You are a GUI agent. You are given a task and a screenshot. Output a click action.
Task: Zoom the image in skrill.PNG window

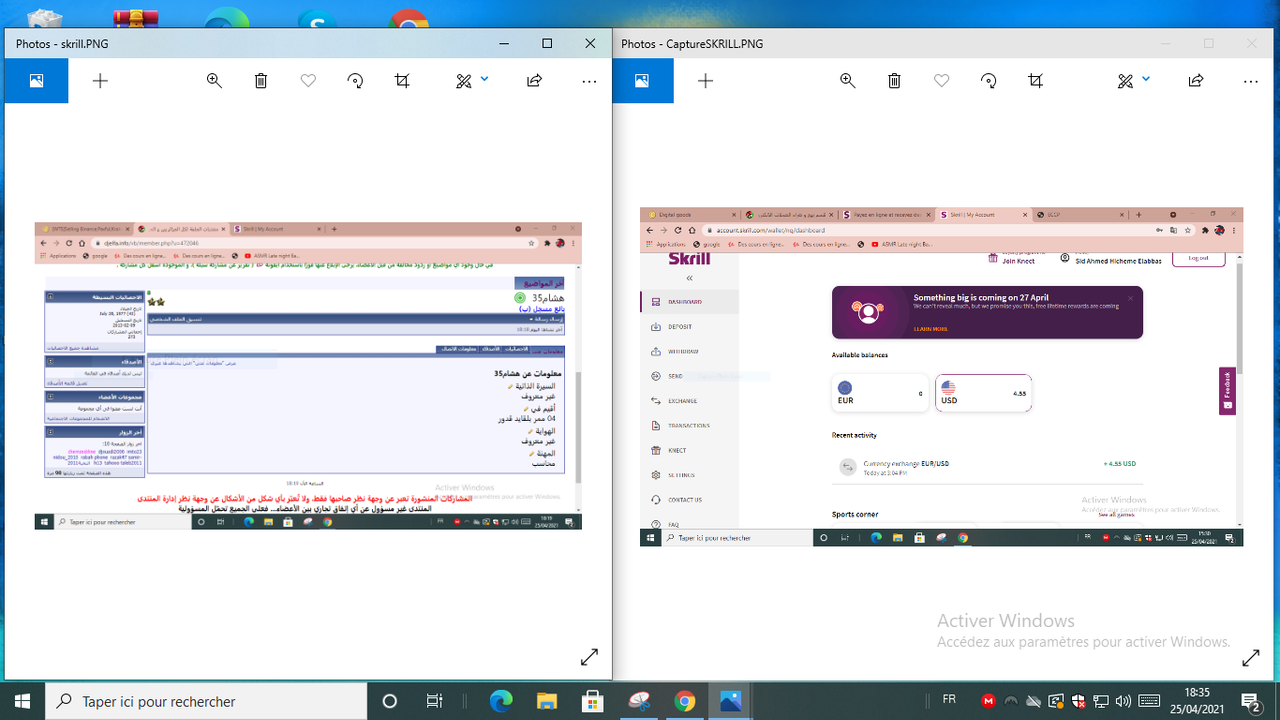tap(214, 81)
